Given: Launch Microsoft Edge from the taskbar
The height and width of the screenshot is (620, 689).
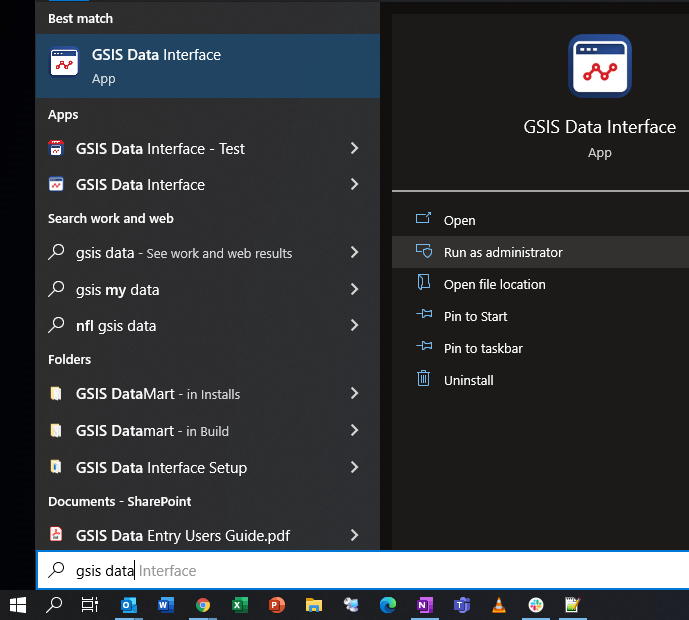Looking at the screenshot, I should point(388,605).
